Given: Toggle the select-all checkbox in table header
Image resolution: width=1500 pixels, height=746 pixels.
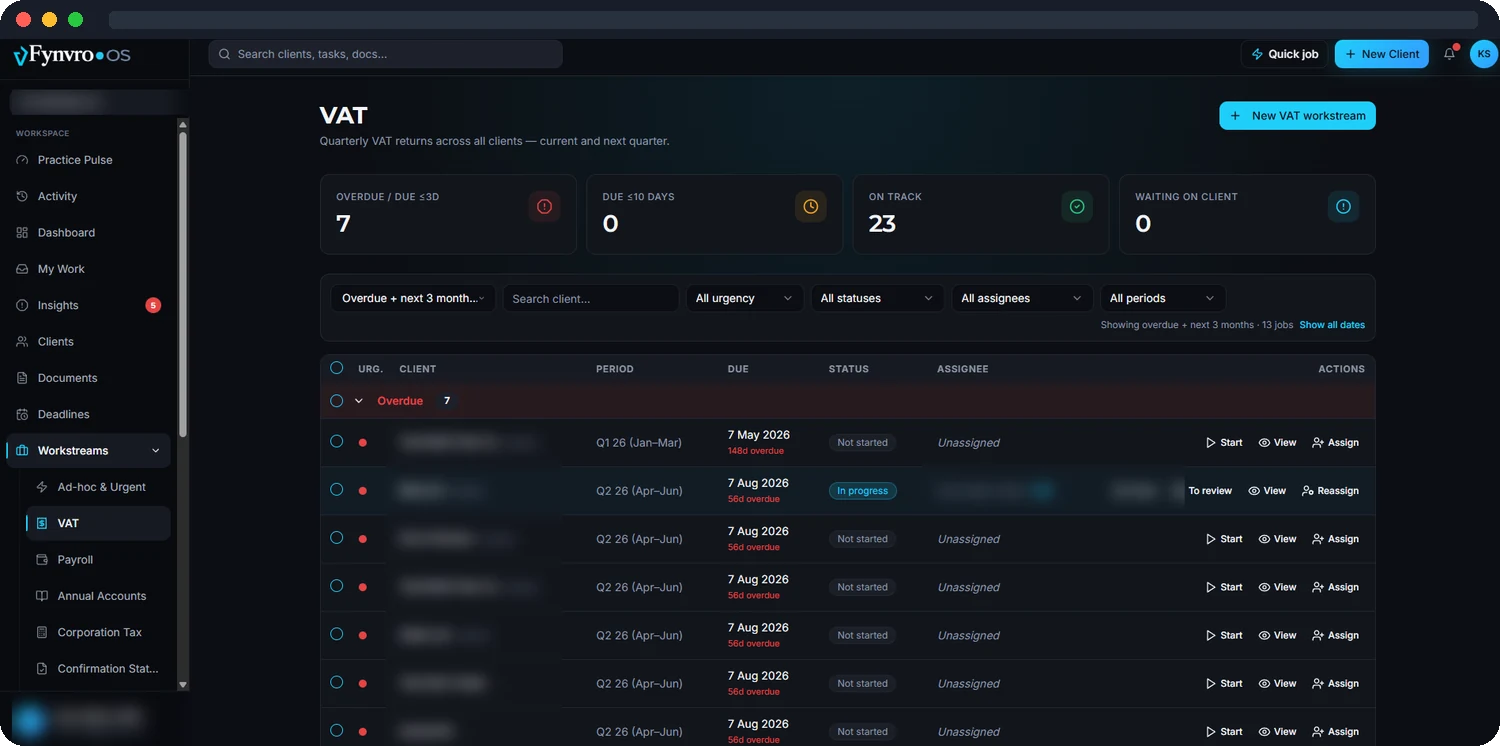Looking at the screenshot, I should (x=336, y=368).
